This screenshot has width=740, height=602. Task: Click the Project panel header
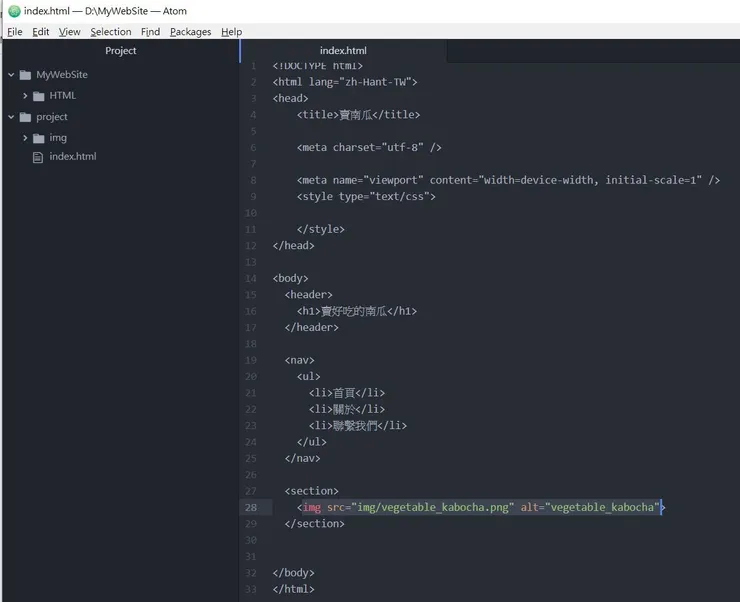(x=121, y=50)
